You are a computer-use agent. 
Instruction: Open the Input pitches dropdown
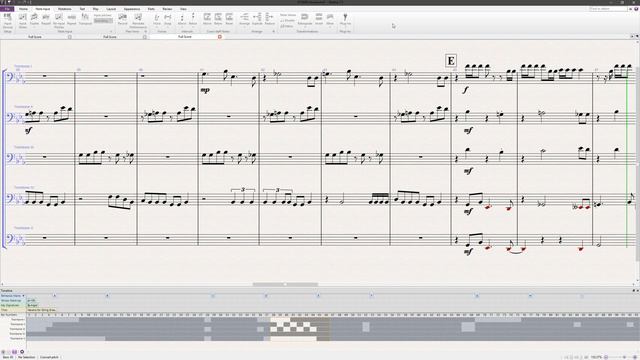(x=103, y=20)
